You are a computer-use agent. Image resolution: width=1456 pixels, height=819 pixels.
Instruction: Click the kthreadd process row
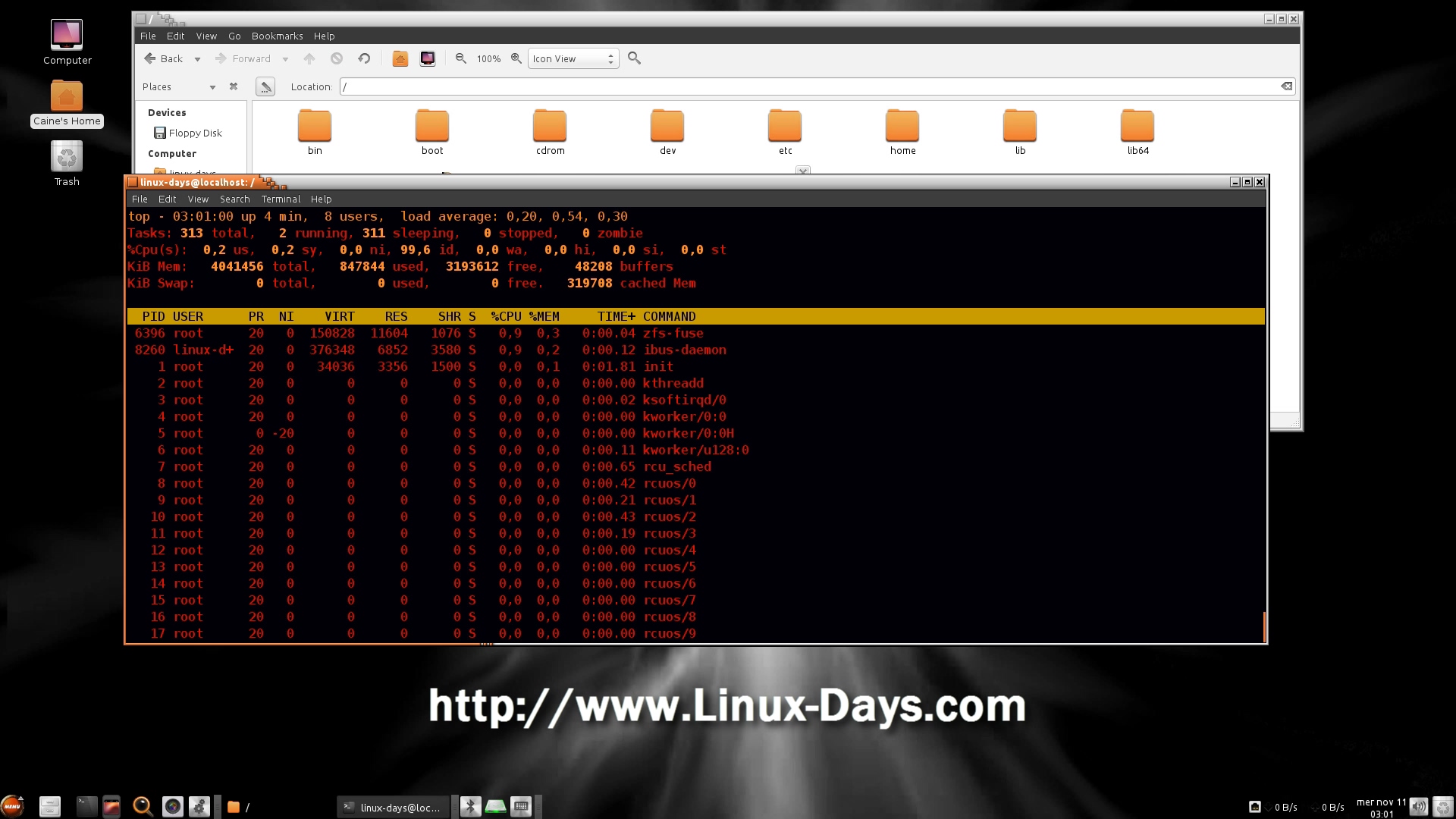coord(695,383)
